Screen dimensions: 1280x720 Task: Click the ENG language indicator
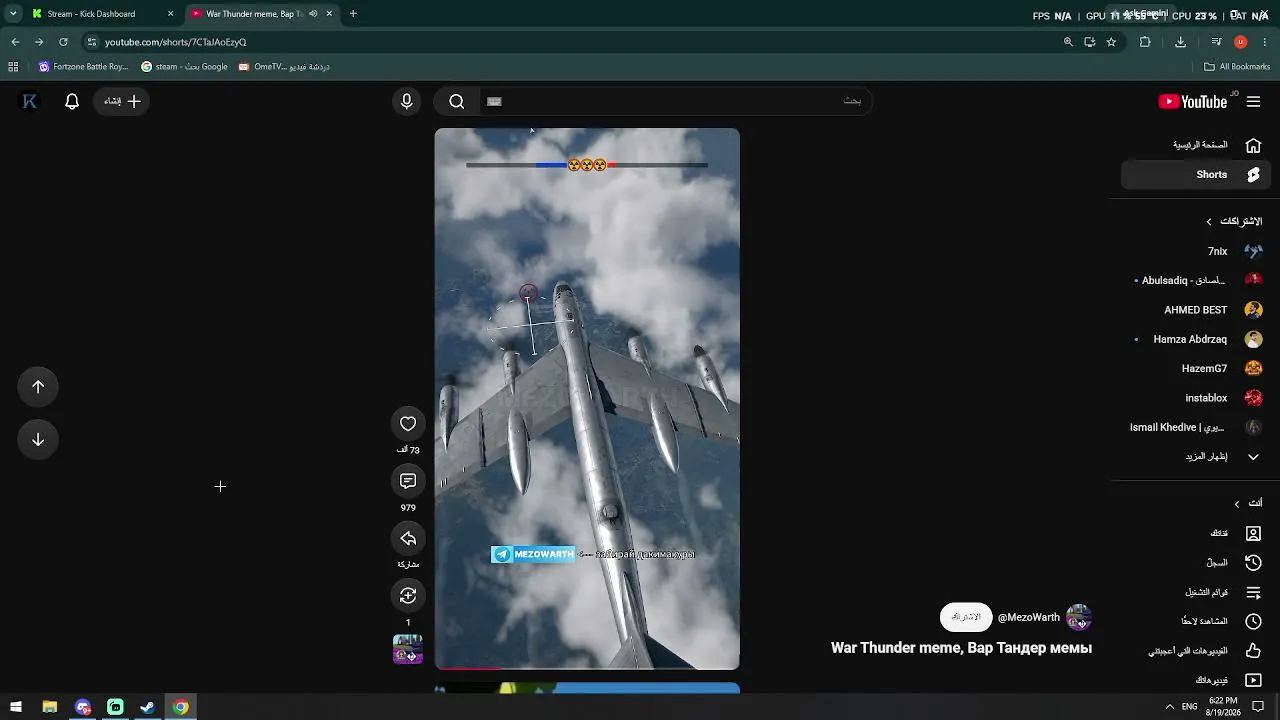pos(1190,707)
